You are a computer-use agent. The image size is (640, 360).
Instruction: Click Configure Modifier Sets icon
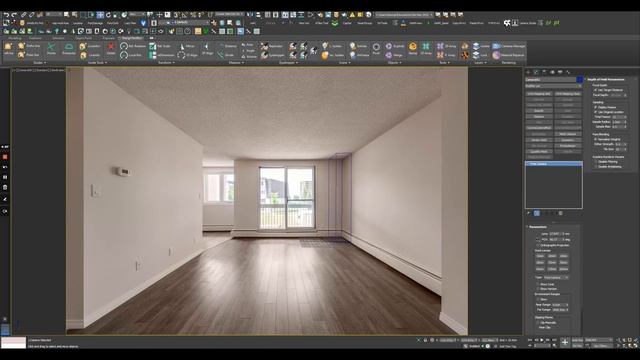[561, 213]
